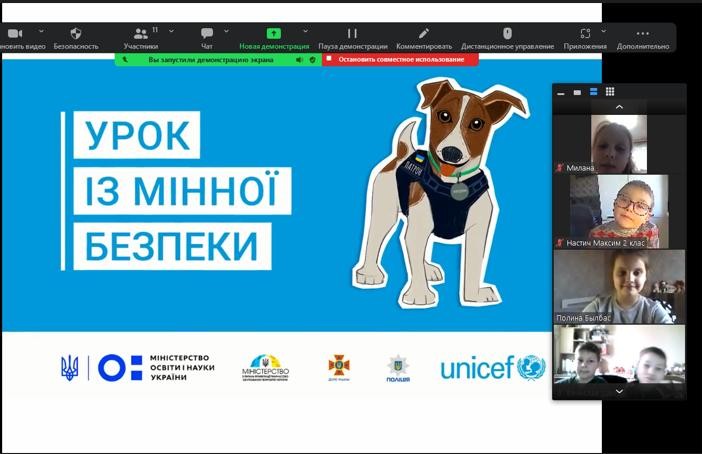Open video options arrow next to camera
The image size is (702, 454).
click(x=41, y=31)
